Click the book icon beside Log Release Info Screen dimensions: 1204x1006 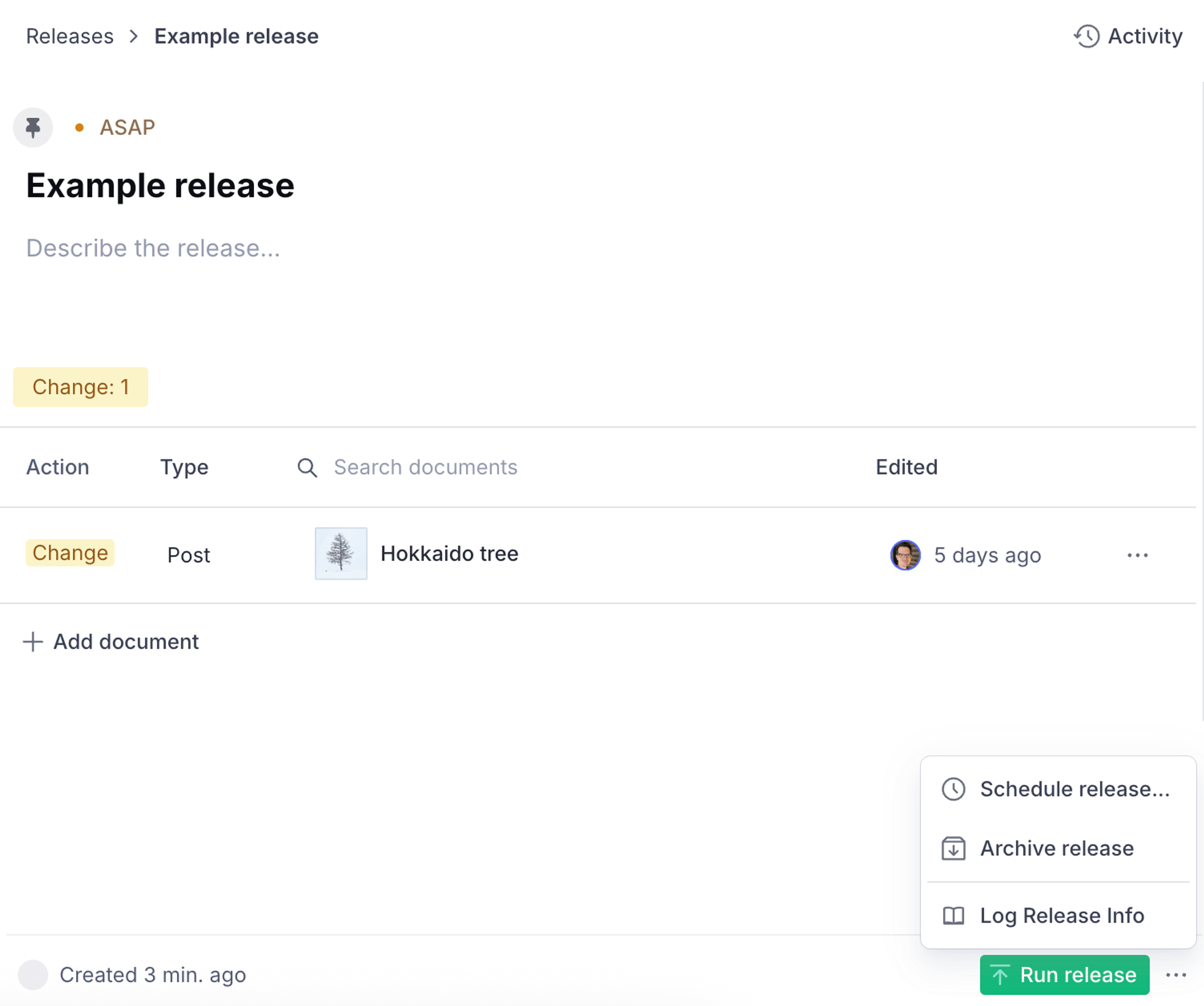point(953,915)
